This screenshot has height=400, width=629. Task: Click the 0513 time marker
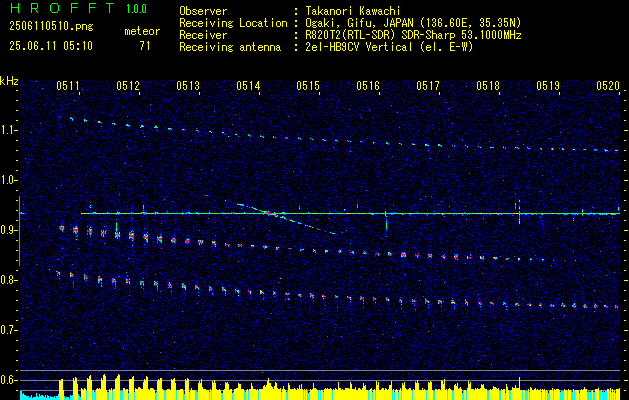pyautogui.click(x=188, y=85)
